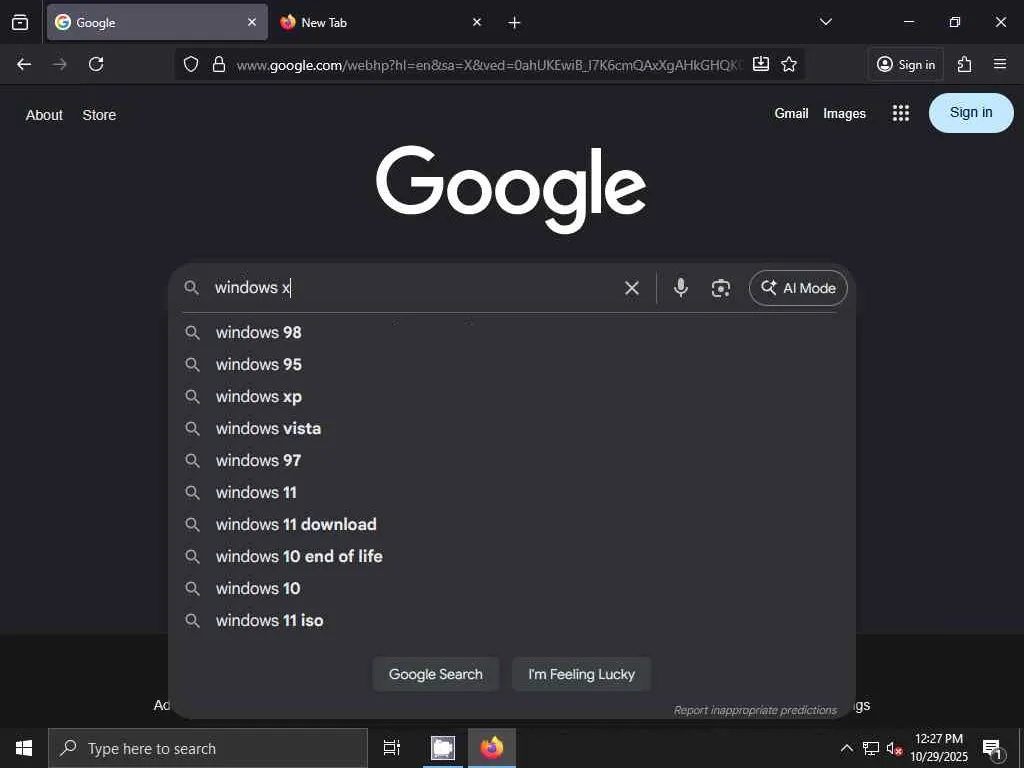Viewport: 1024px width, 768px height.
Task: Click the blue Google Sign in button
Action: 971,113
